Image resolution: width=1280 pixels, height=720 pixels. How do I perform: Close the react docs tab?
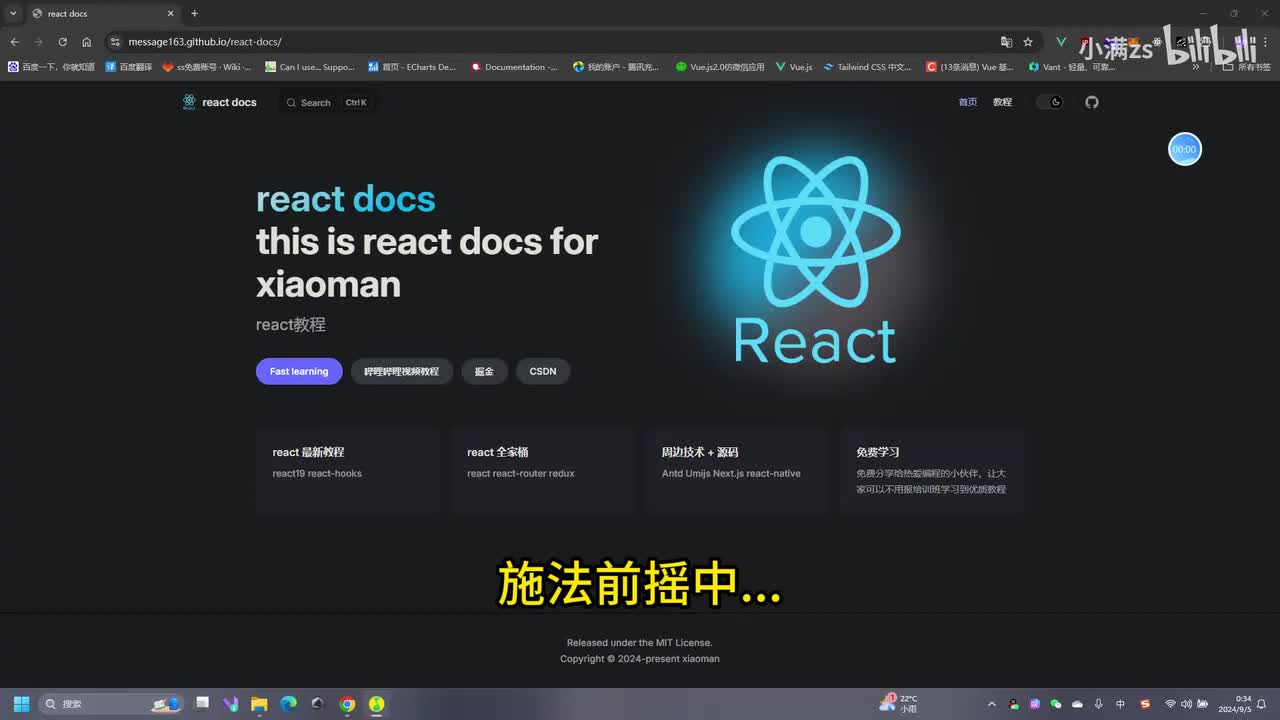click(x=170, y=14)
